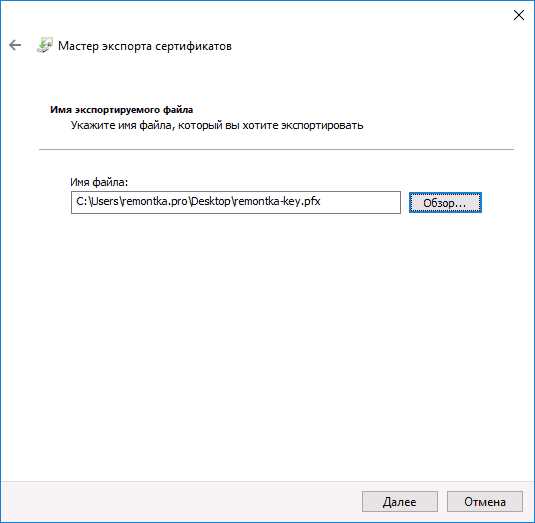Go back with the arrow icon
Image resolution: width=535 pixels, height=523 pixels.
point(15,45)
